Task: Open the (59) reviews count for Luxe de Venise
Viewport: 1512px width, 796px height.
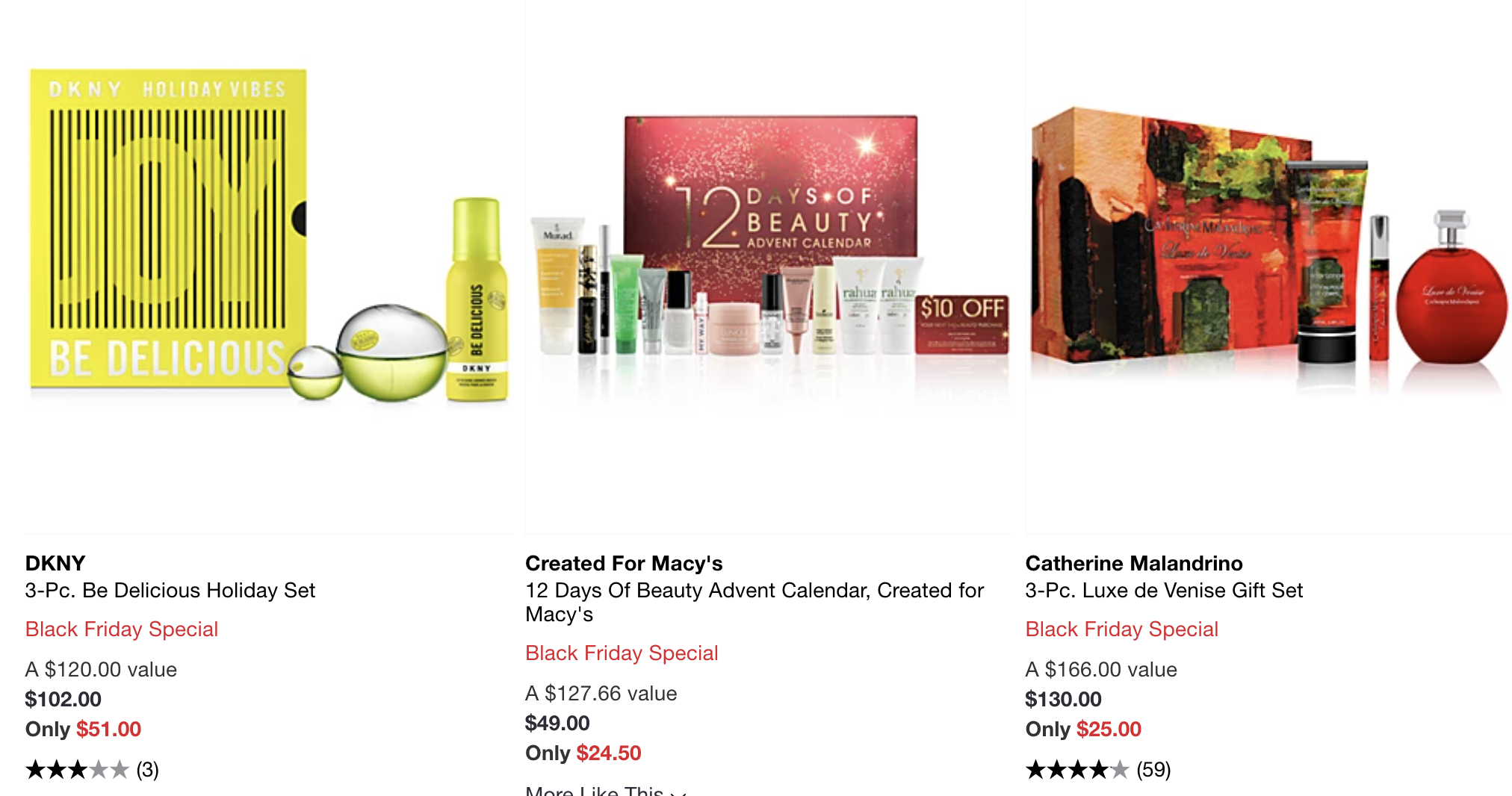Action: [1153, 770]
